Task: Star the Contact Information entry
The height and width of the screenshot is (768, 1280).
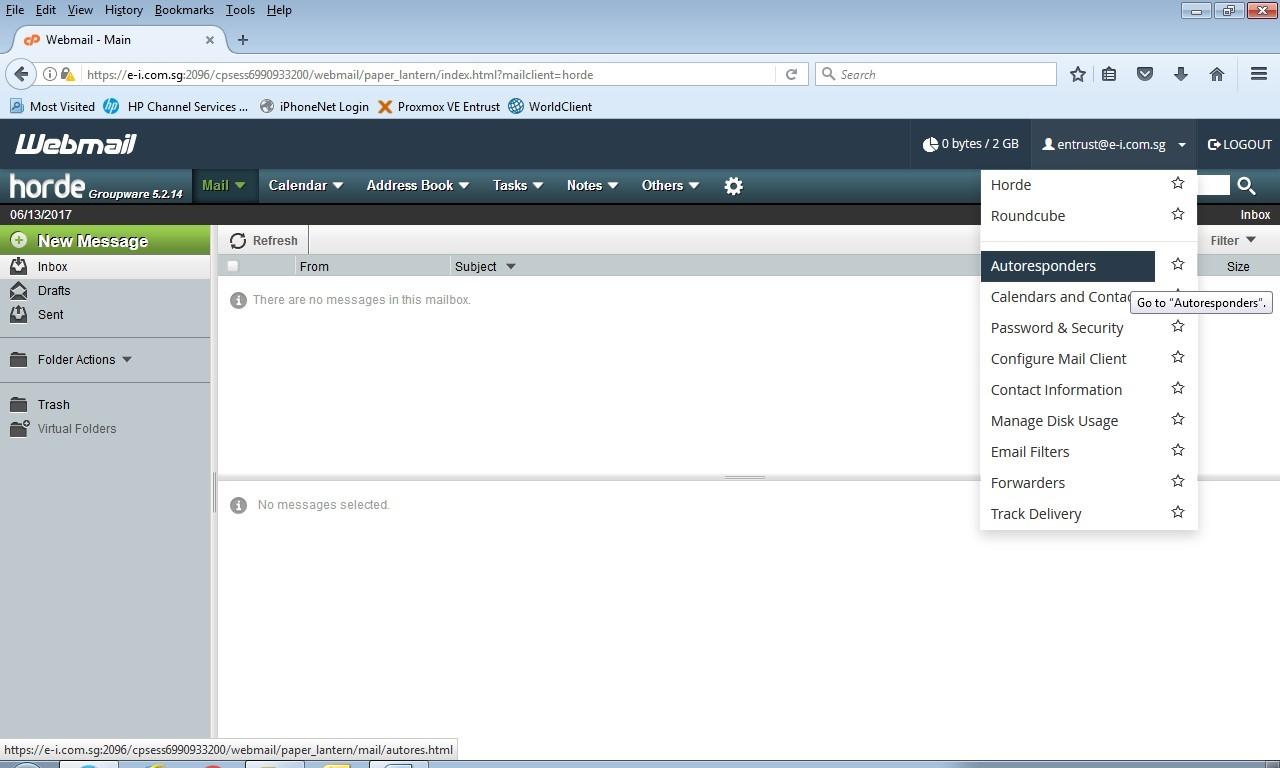Action: pos(1177,388)
